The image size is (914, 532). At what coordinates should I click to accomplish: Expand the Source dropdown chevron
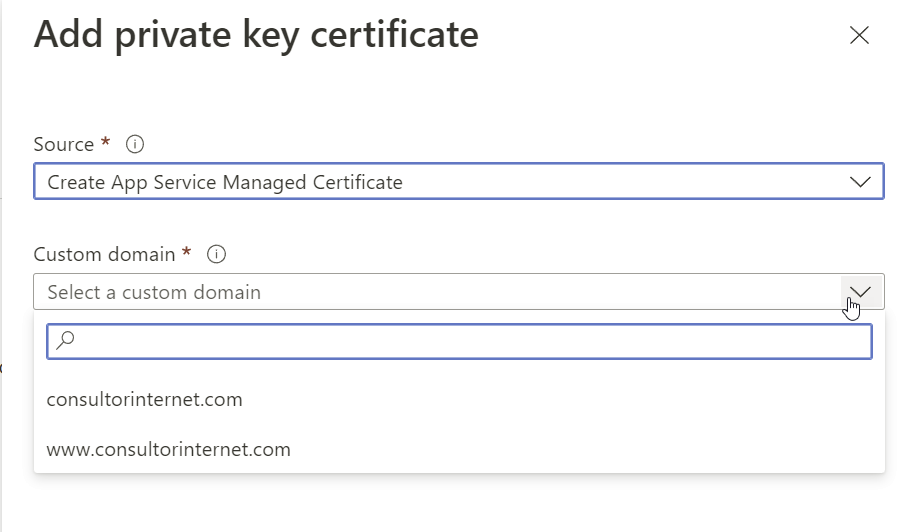click(x=860, y=182)
